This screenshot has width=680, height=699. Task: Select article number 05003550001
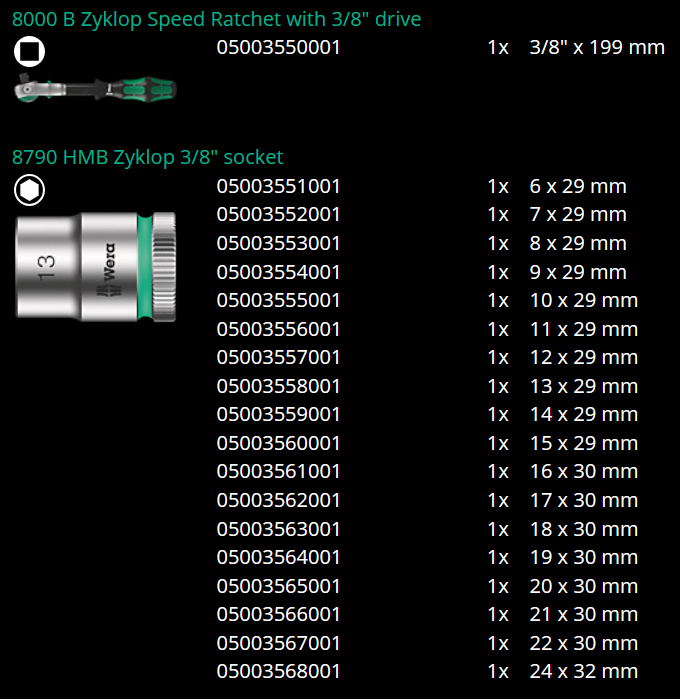click(x=278, y=48)
